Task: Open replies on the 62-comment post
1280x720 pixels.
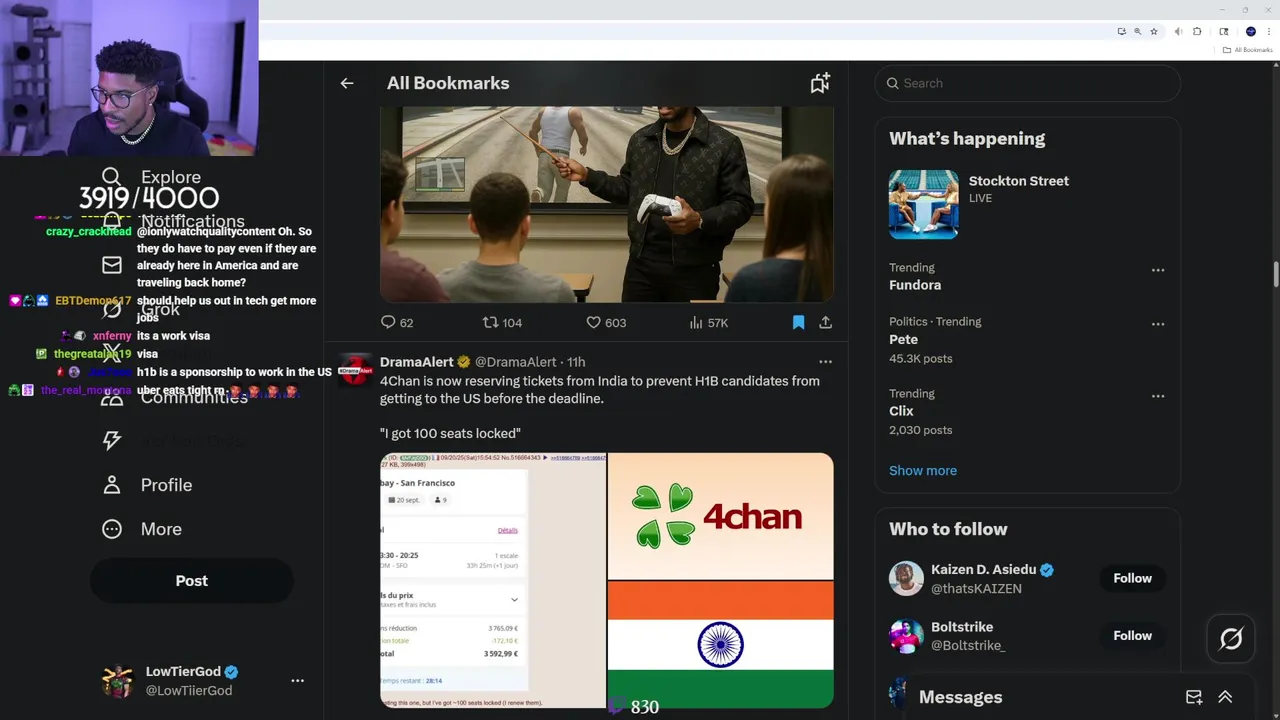Action: (x=397, y=322)
